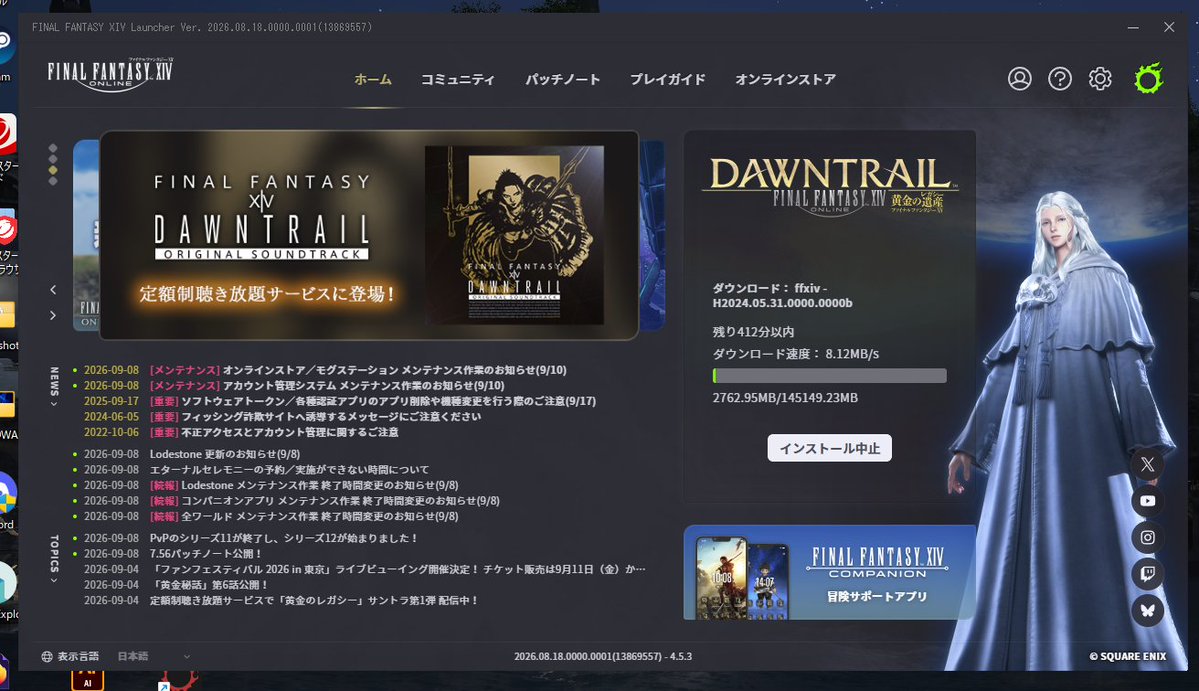Open Dawntrail Original Soundtrack banner

pyautogui.click(x=369, y=235)
